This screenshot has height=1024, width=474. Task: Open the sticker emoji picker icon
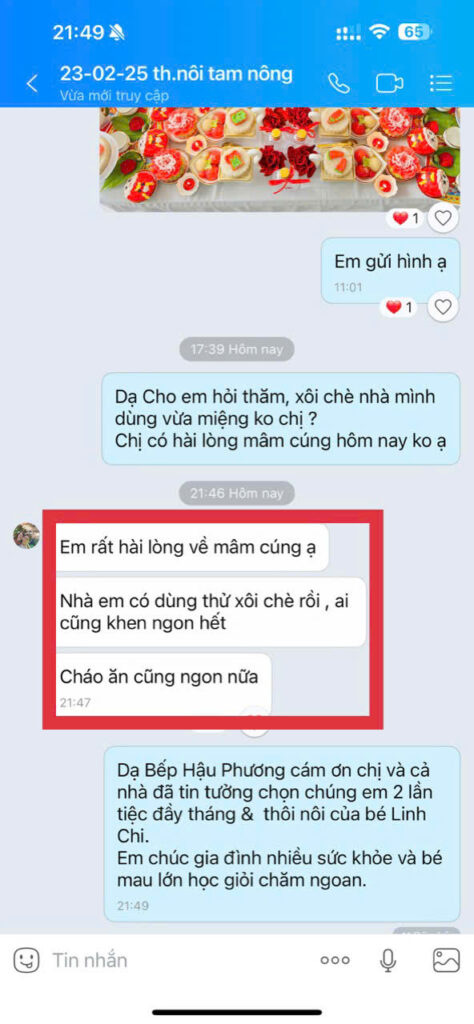click(26, 960)
